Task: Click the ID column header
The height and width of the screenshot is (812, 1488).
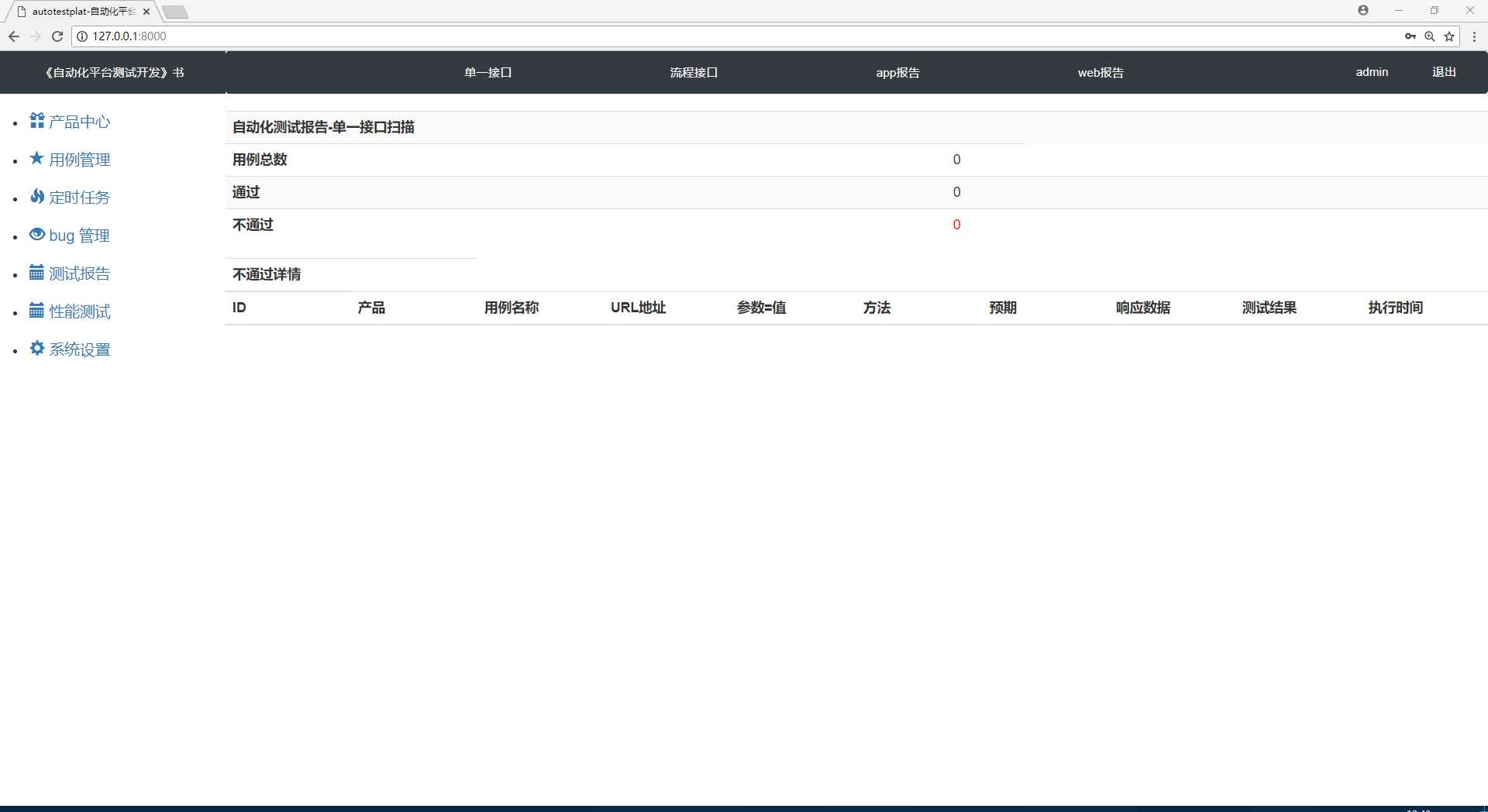Action: [x=239, y=308]
